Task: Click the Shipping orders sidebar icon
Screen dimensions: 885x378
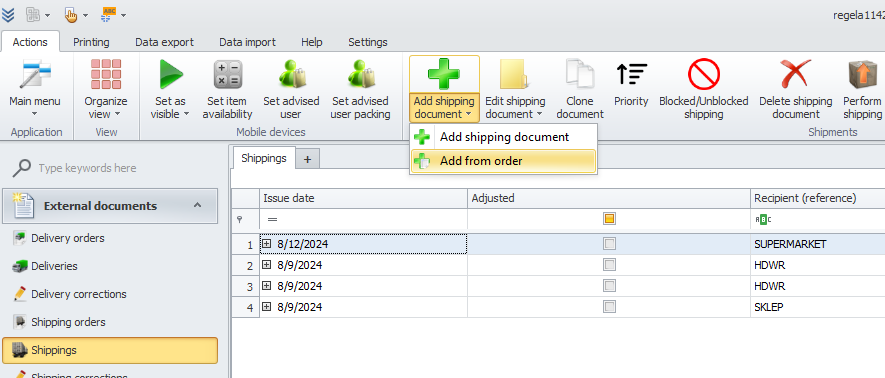Action: click(20, 322)
